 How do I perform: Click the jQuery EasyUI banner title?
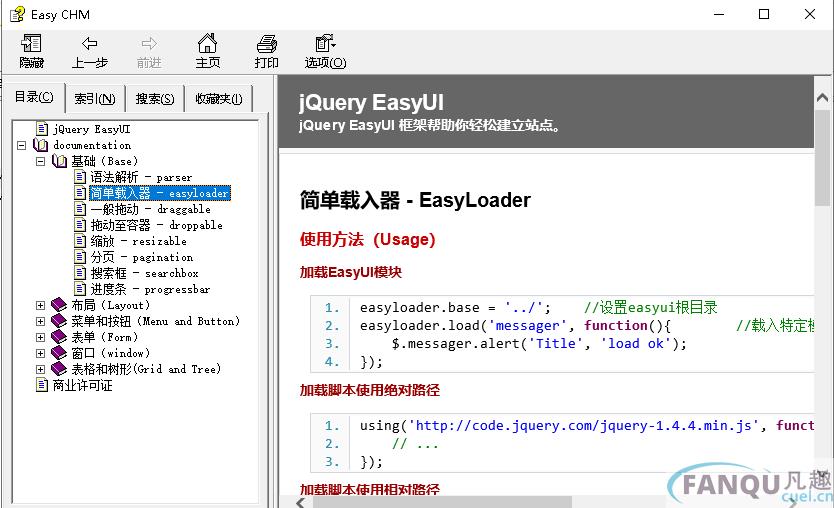pyautogui.click(x=371, y=102)
